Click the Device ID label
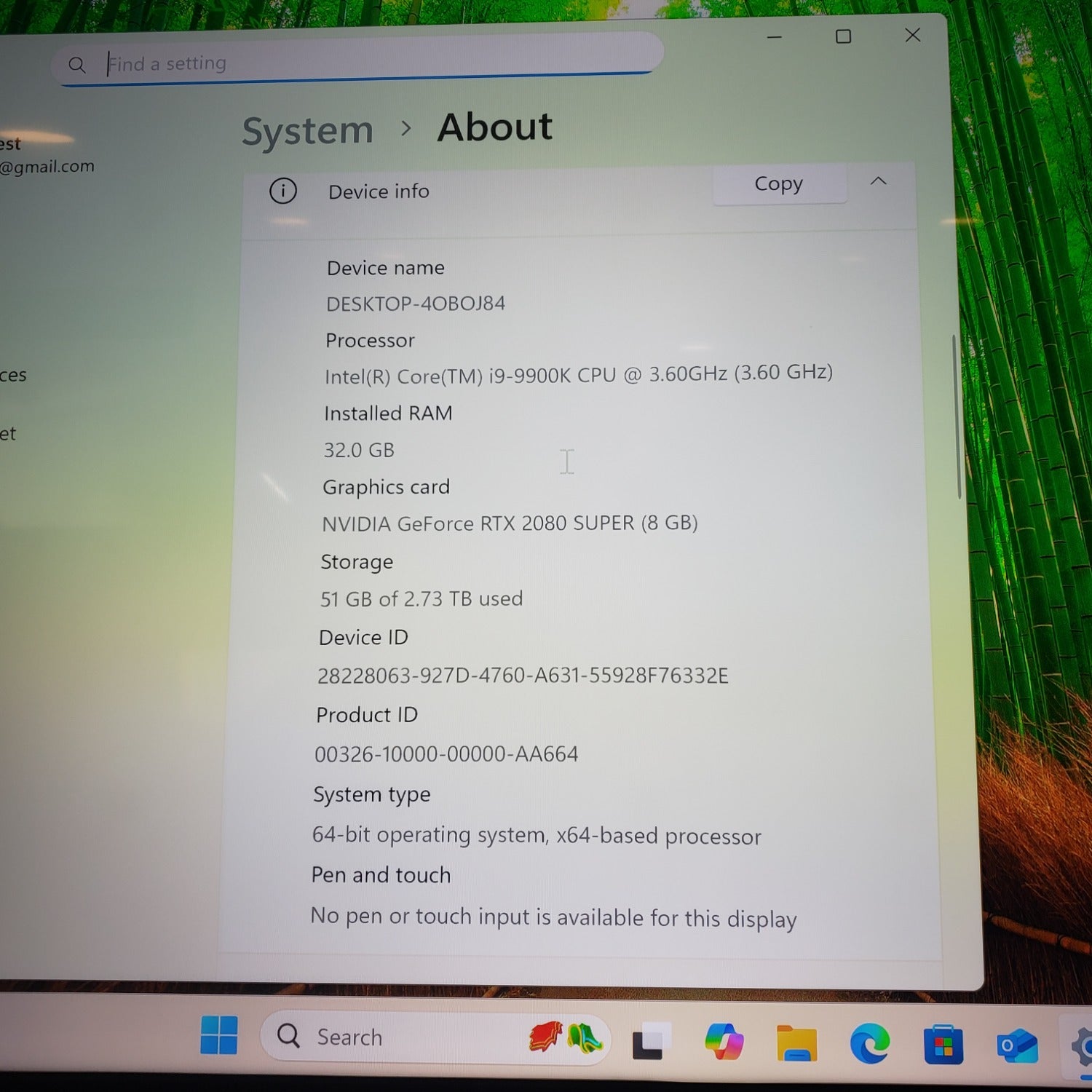The width and height of the screenshot is (1092, 1092). coord(363,638)
